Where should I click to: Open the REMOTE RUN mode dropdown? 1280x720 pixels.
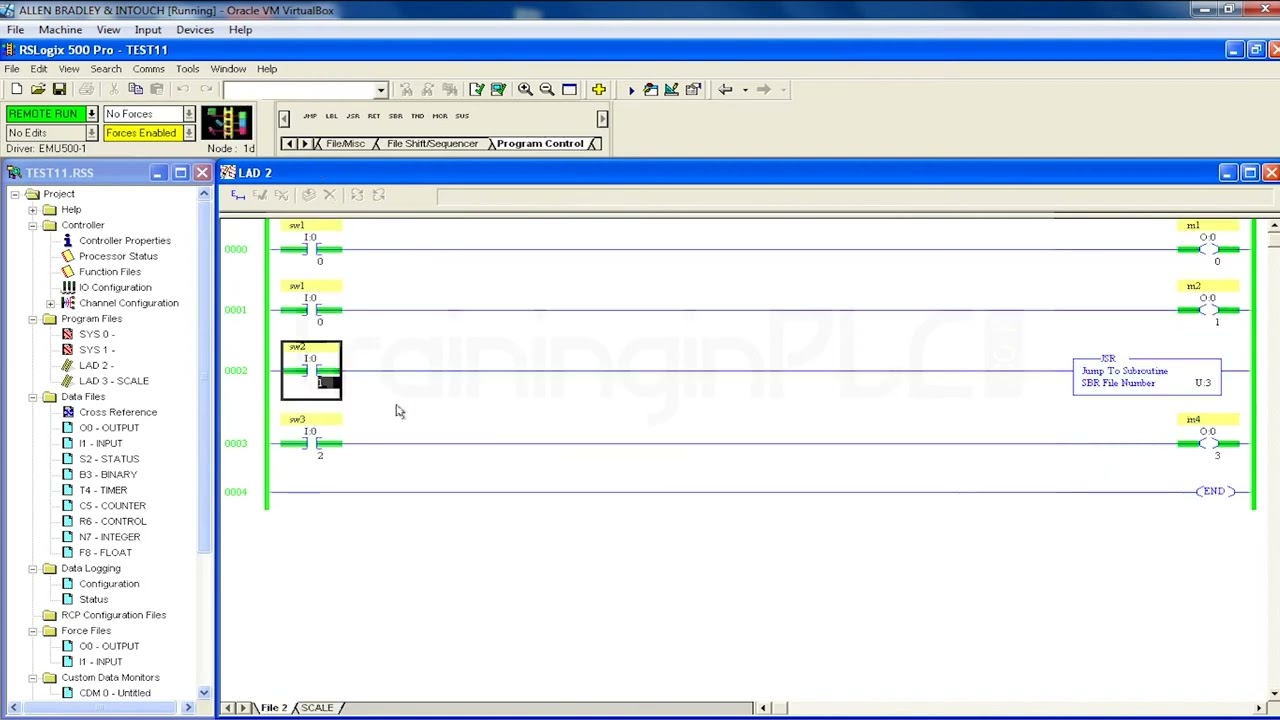(x=91, y=114)
